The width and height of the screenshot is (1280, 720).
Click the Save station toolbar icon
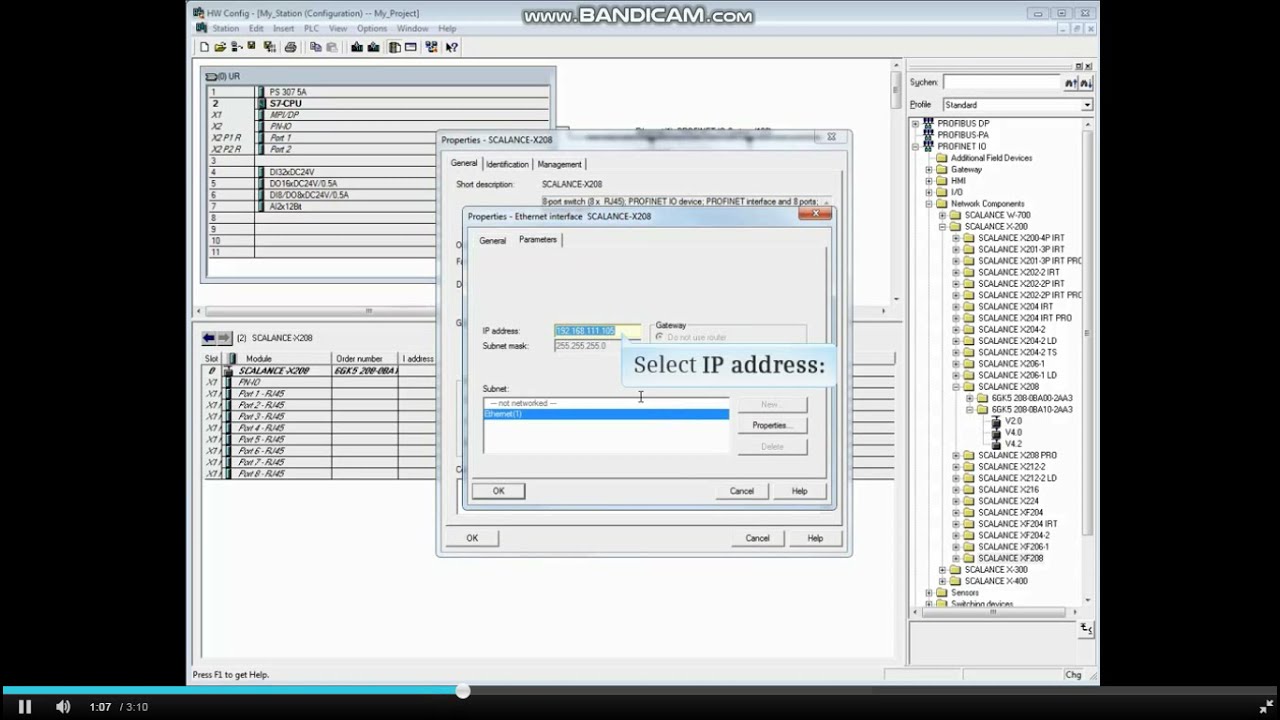(251, 45)
